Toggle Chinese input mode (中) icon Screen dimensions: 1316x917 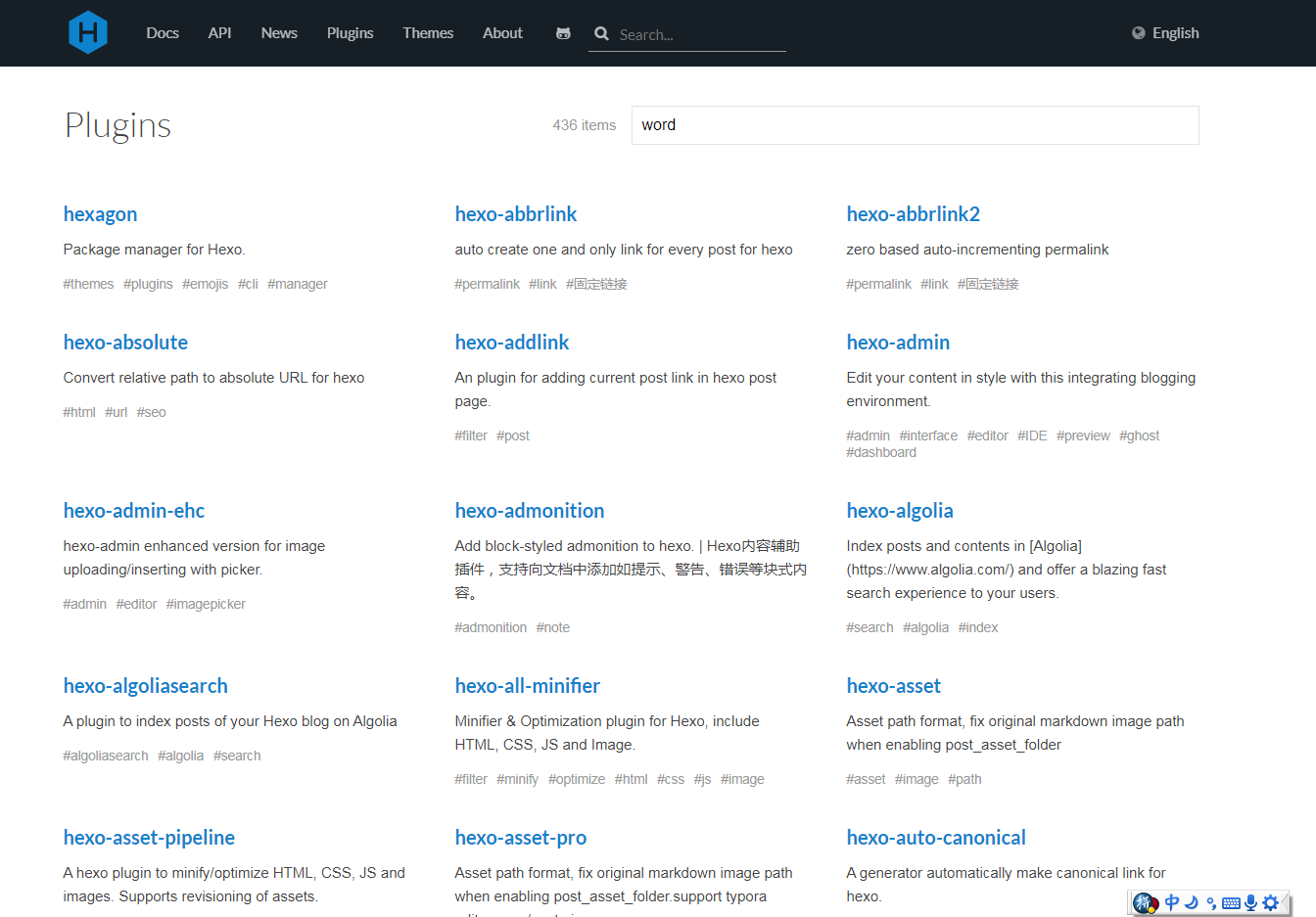click(x=1172, y=902)
